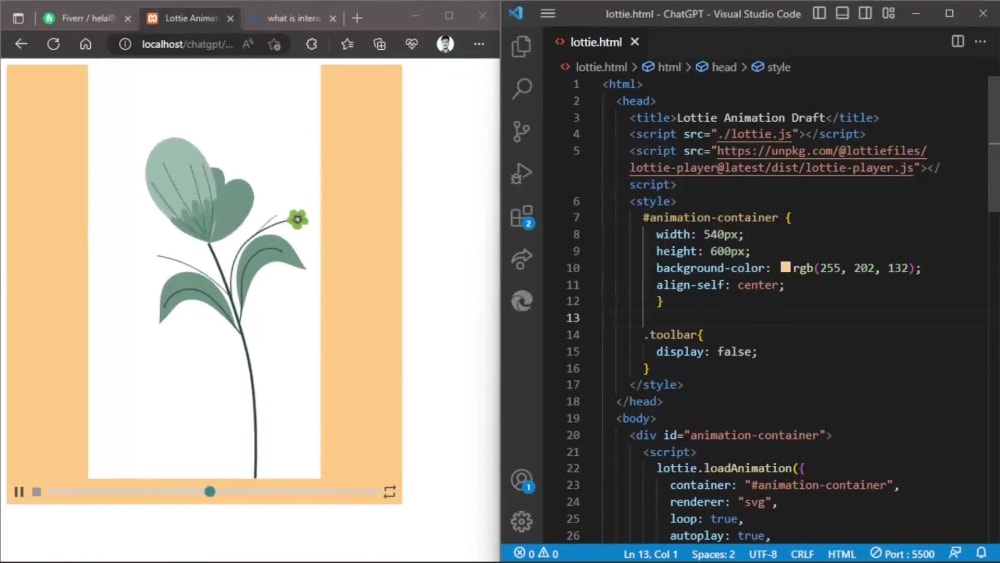Click the localhost address bar

[x=187, y=44]
